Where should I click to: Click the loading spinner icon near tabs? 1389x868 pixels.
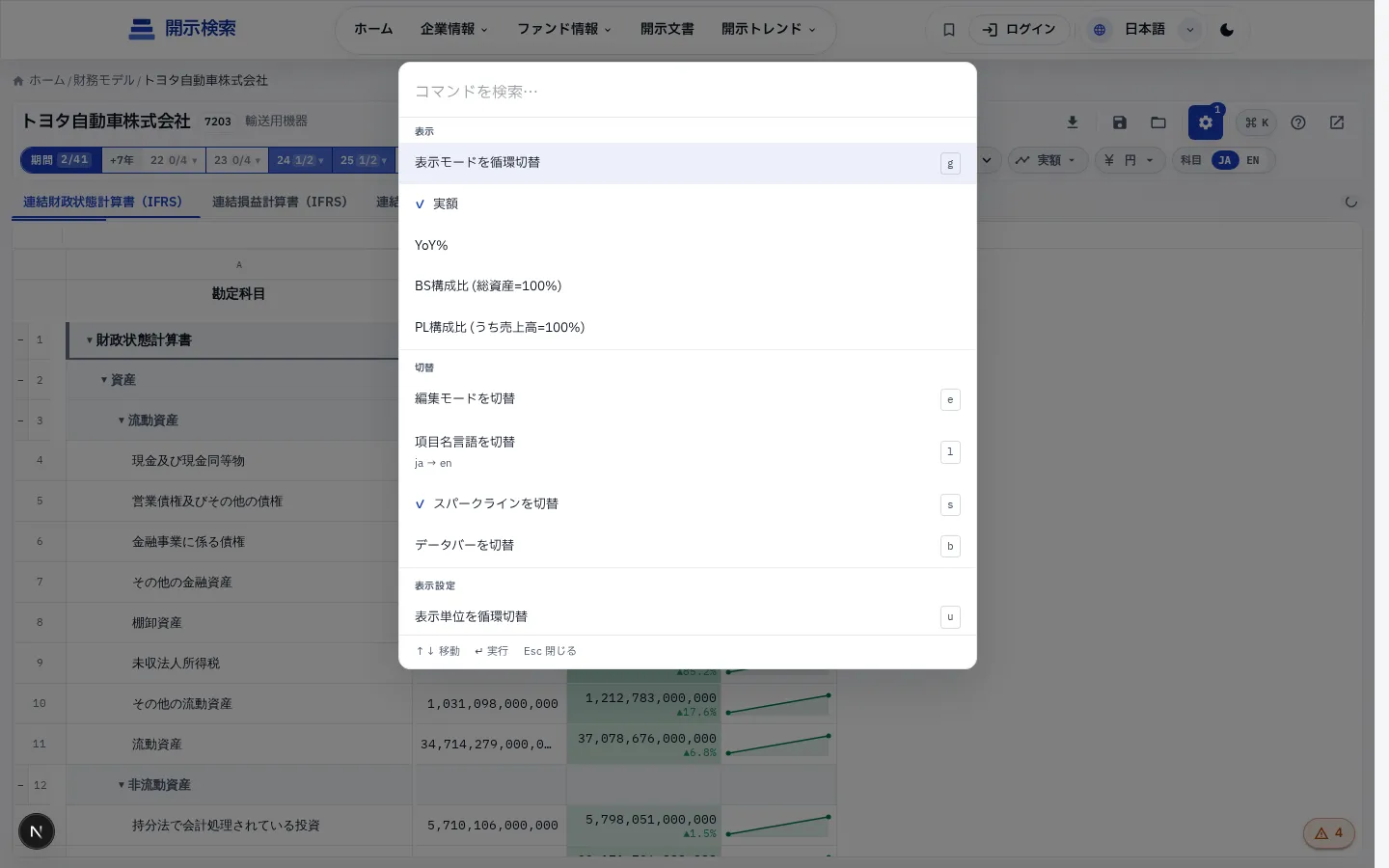pos(1351,202)
